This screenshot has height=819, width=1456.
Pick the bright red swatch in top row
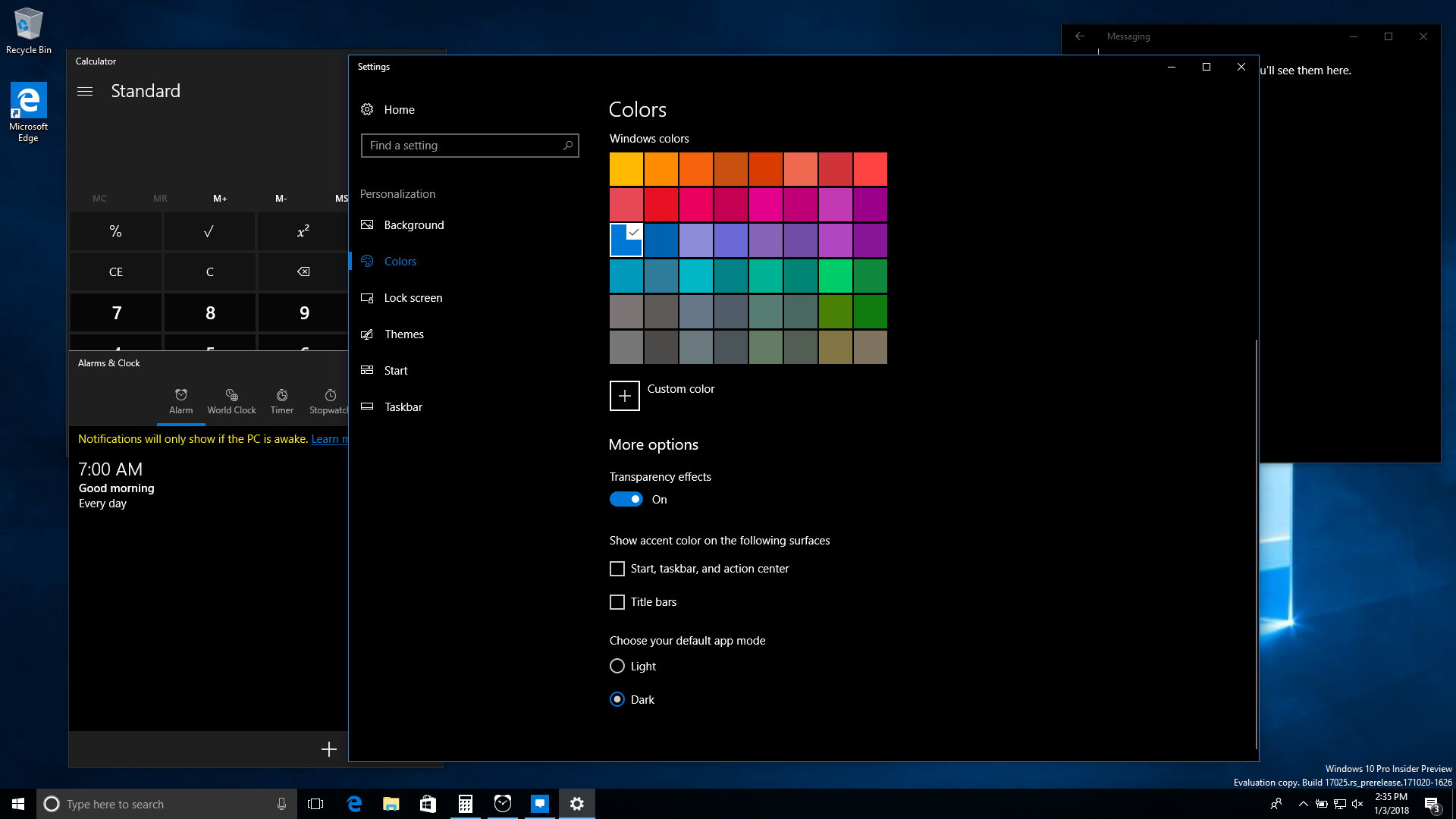point(870,169)
